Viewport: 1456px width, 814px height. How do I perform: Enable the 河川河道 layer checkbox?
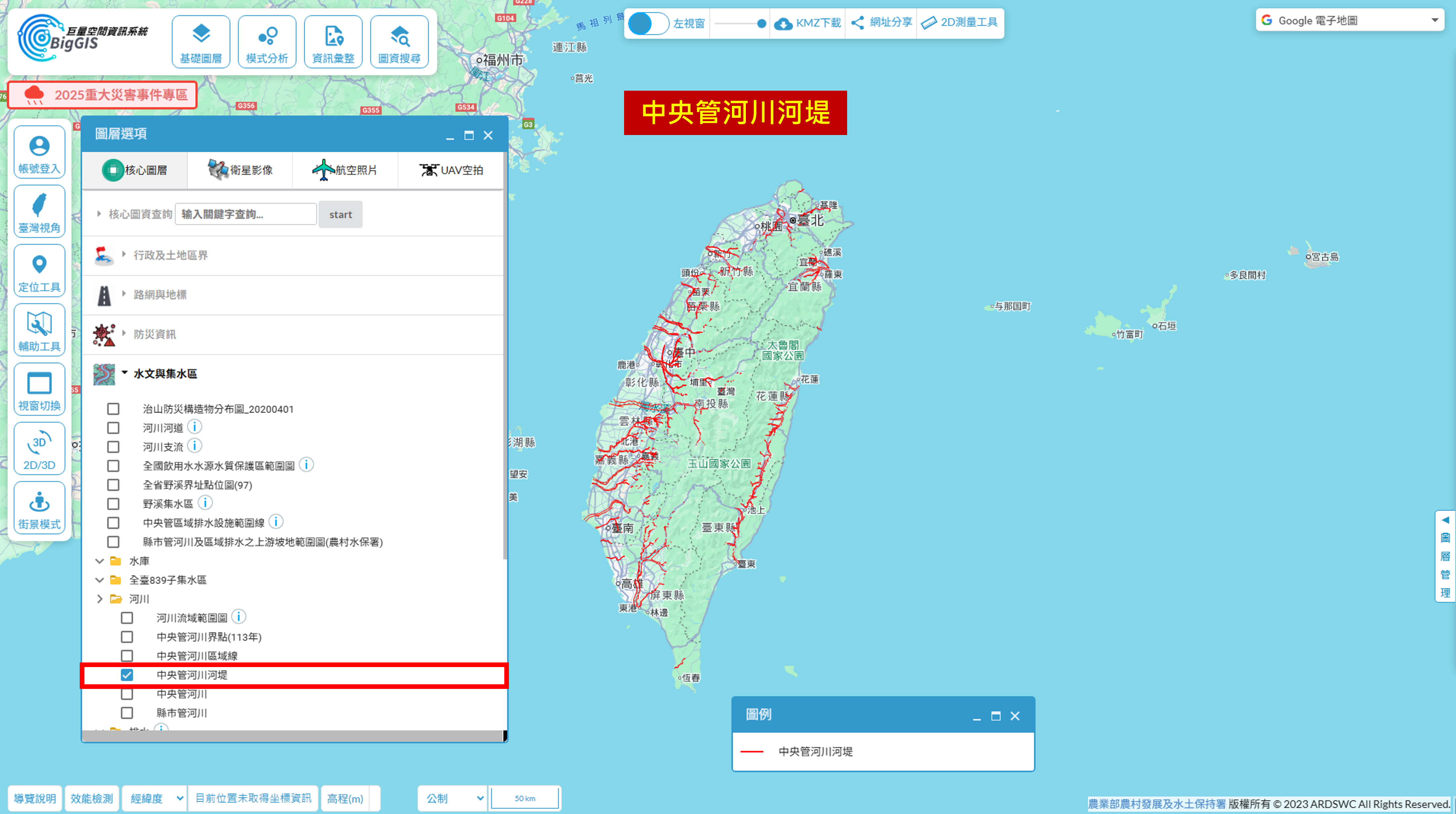coord(114,428)
